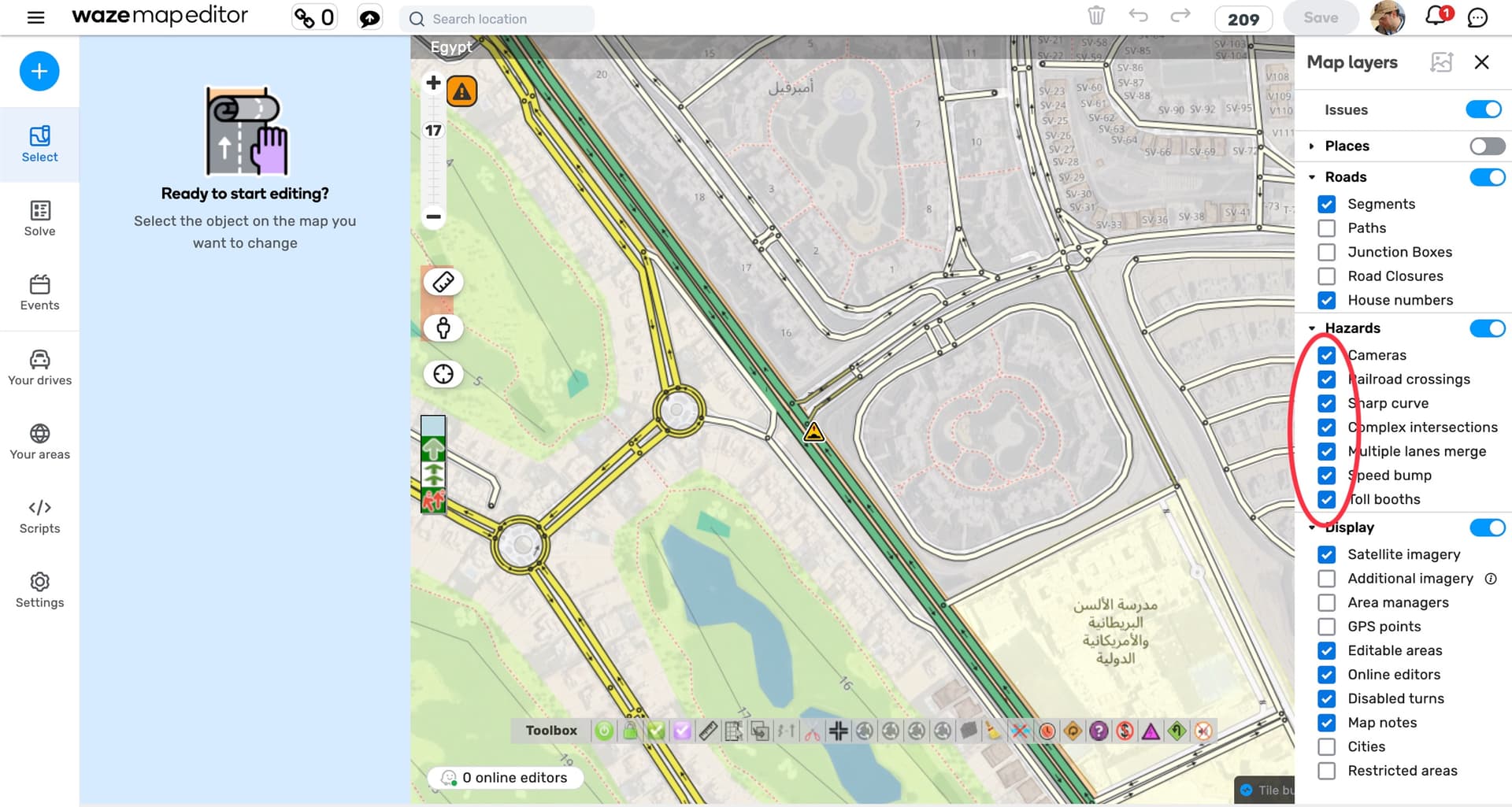Image resolution: width=1512 pixels, height=807 pixels.
Task: Click the 0 online editors button
Action: tap(506, 778)
